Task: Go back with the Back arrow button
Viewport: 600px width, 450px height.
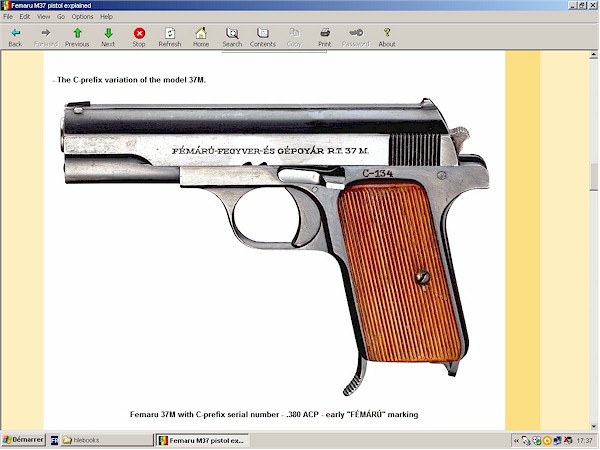Action: [15, 37]
